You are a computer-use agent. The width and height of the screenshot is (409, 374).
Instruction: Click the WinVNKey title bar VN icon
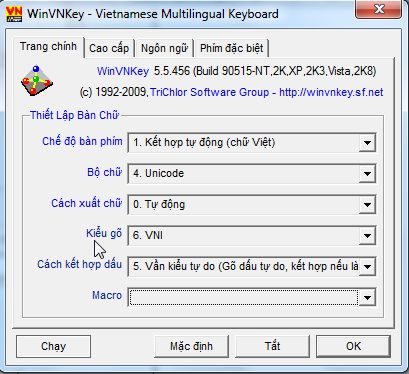pos(14,14)
